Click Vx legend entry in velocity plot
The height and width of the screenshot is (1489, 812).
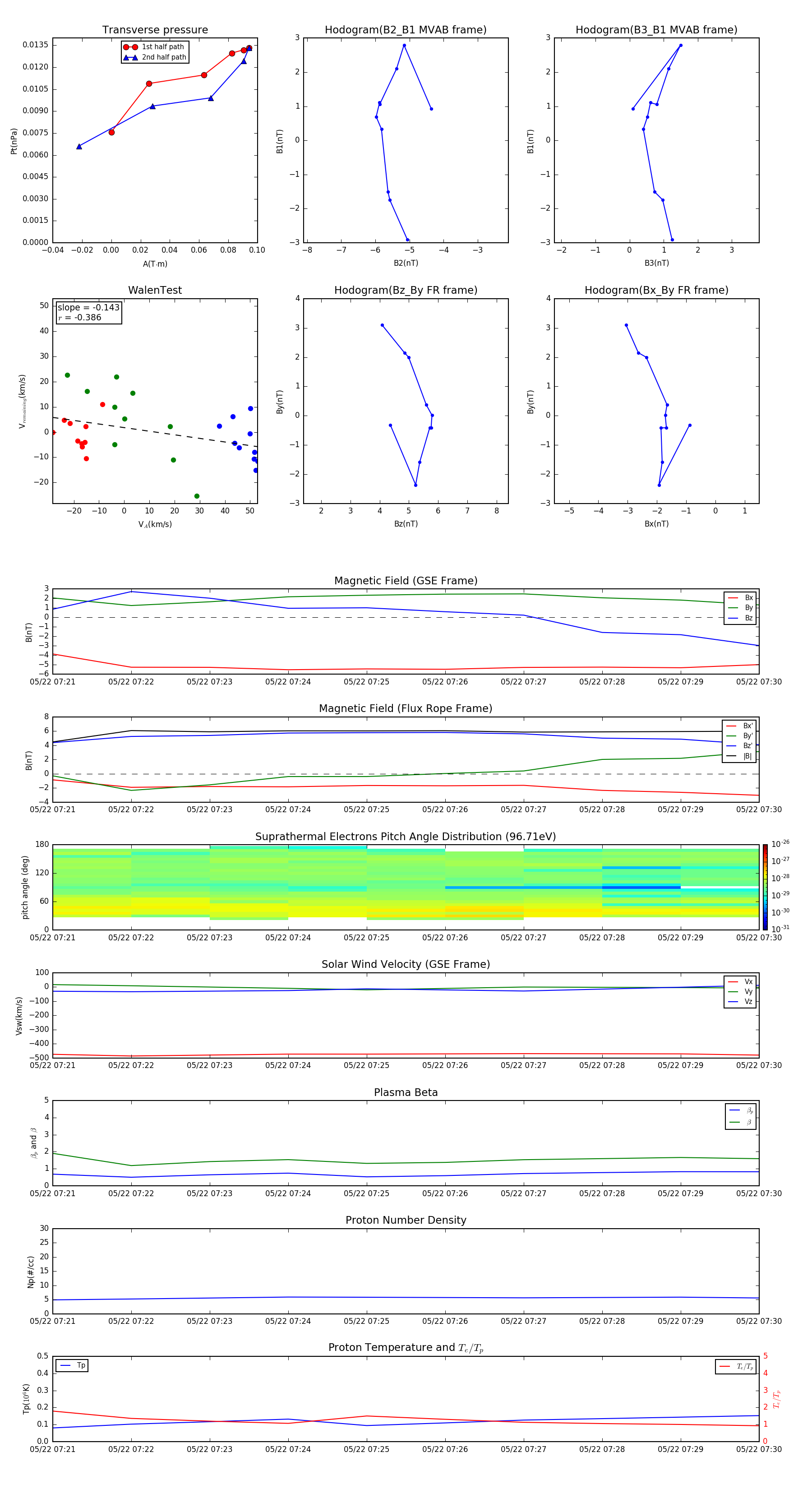tap(740, 981)
